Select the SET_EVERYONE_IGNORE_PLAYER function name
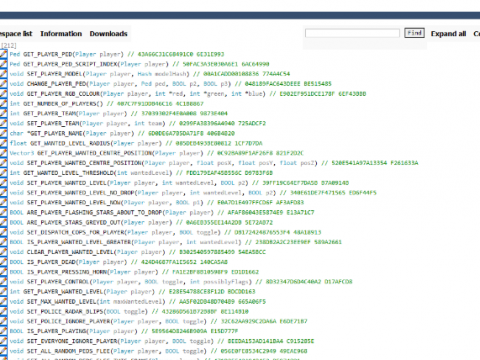The height and width of the screenshot is (360, 480). pos(72,341)
